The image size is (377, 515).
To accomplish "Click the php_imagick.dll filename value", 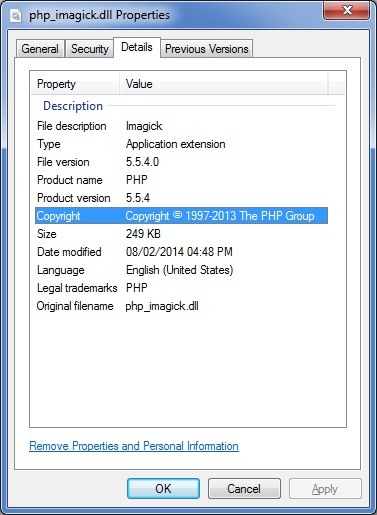I will [162, 306].
